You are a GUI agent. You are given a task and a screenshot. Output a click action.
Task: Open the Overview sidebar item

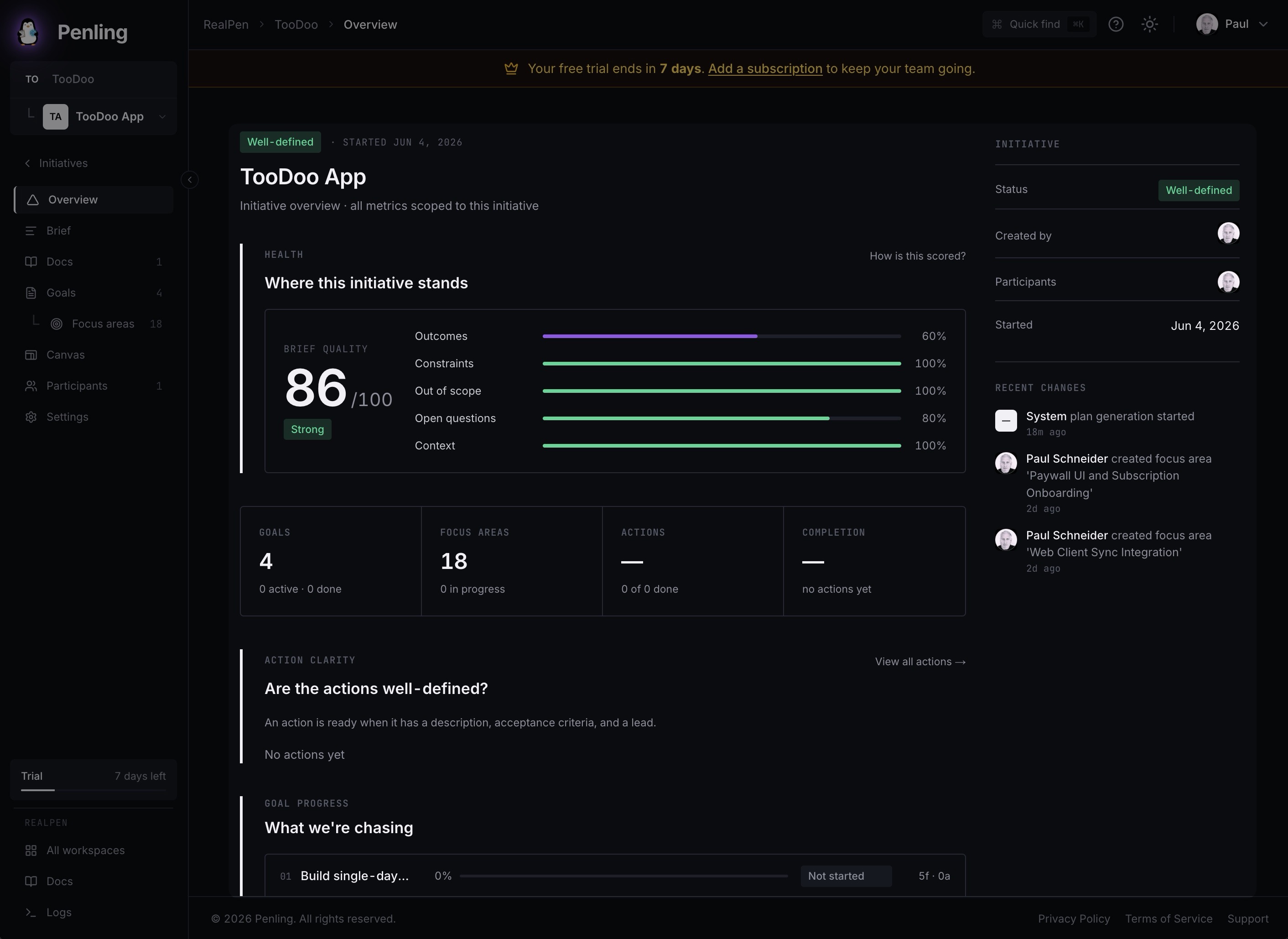[x=94, y=199]
